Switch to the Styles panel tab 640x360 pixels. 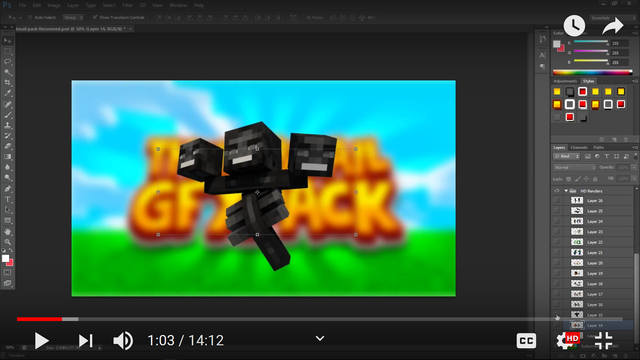click(x=588, y=81)
